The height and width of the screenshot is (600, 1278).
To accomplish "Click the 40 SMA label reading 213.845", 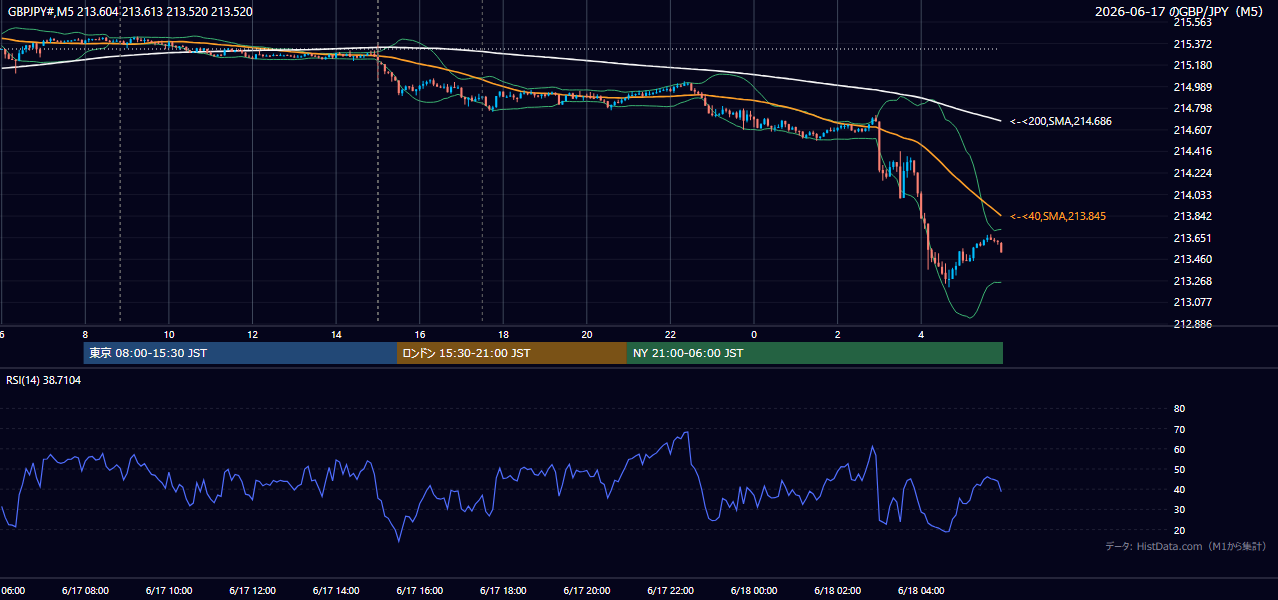I will point(1058,216).
